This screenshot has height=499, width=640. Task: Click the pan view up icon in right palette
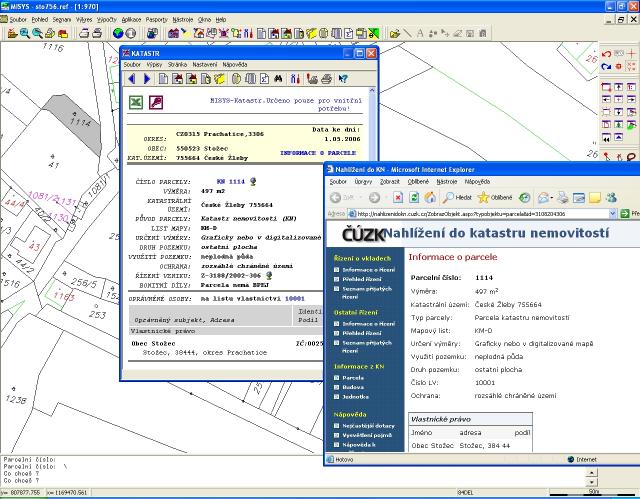pyautogui.click(x=619, y=87)
